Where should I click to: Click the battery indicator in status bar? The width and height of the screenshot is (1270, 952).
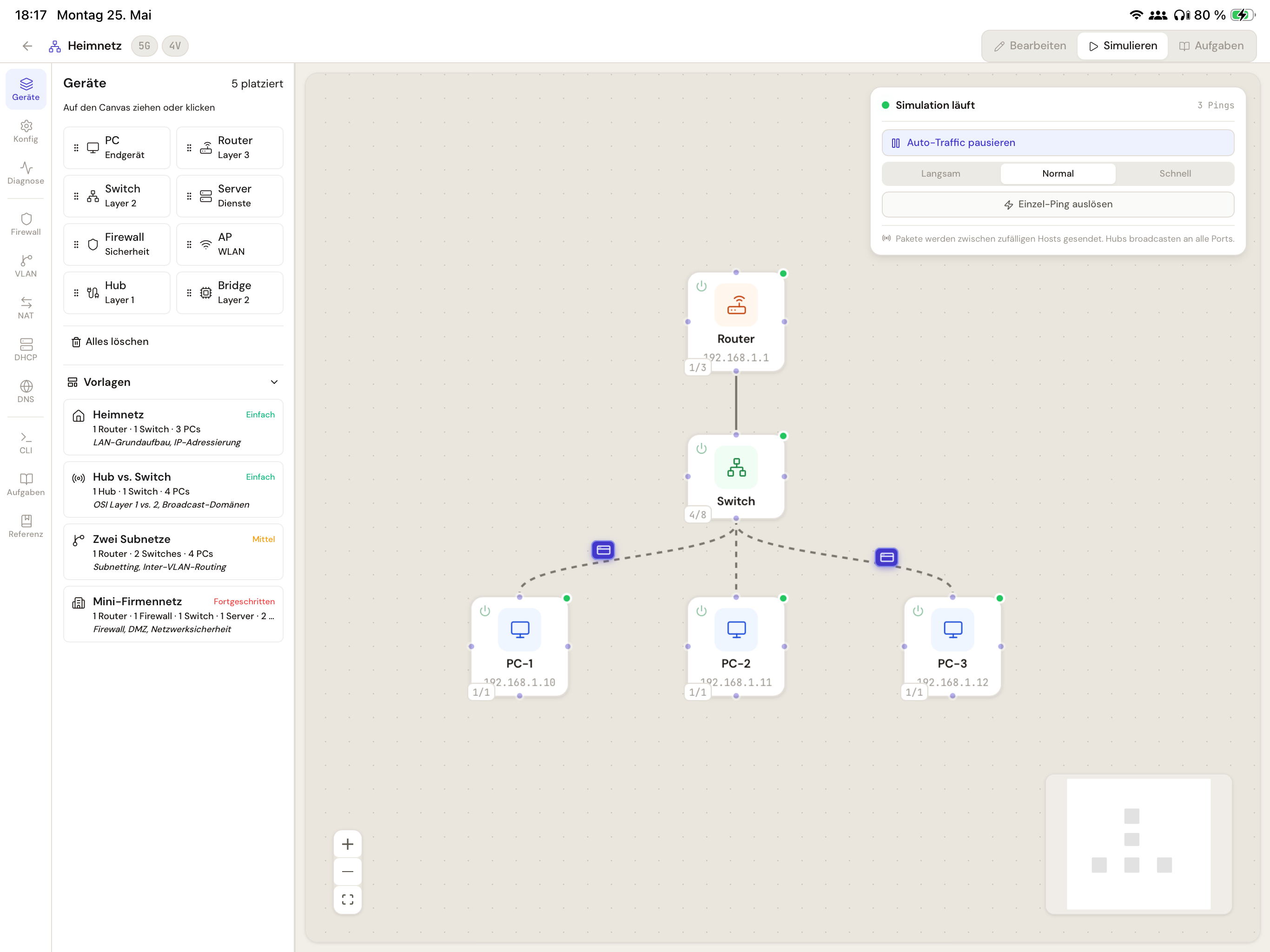(x=1243, y=15)
